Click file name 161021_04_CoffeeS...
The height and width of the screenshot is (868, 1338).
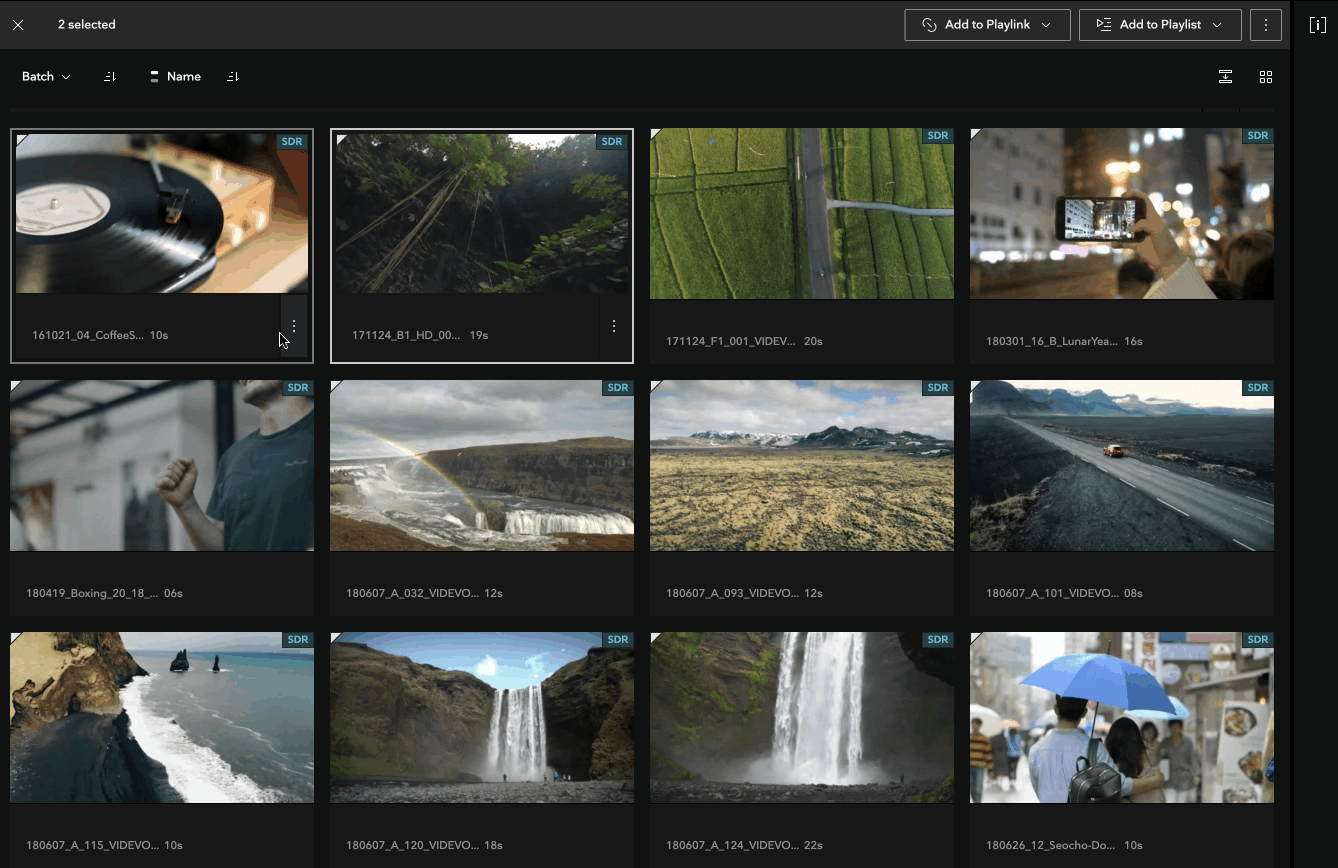pyautogui.click(x=88, y=335)
